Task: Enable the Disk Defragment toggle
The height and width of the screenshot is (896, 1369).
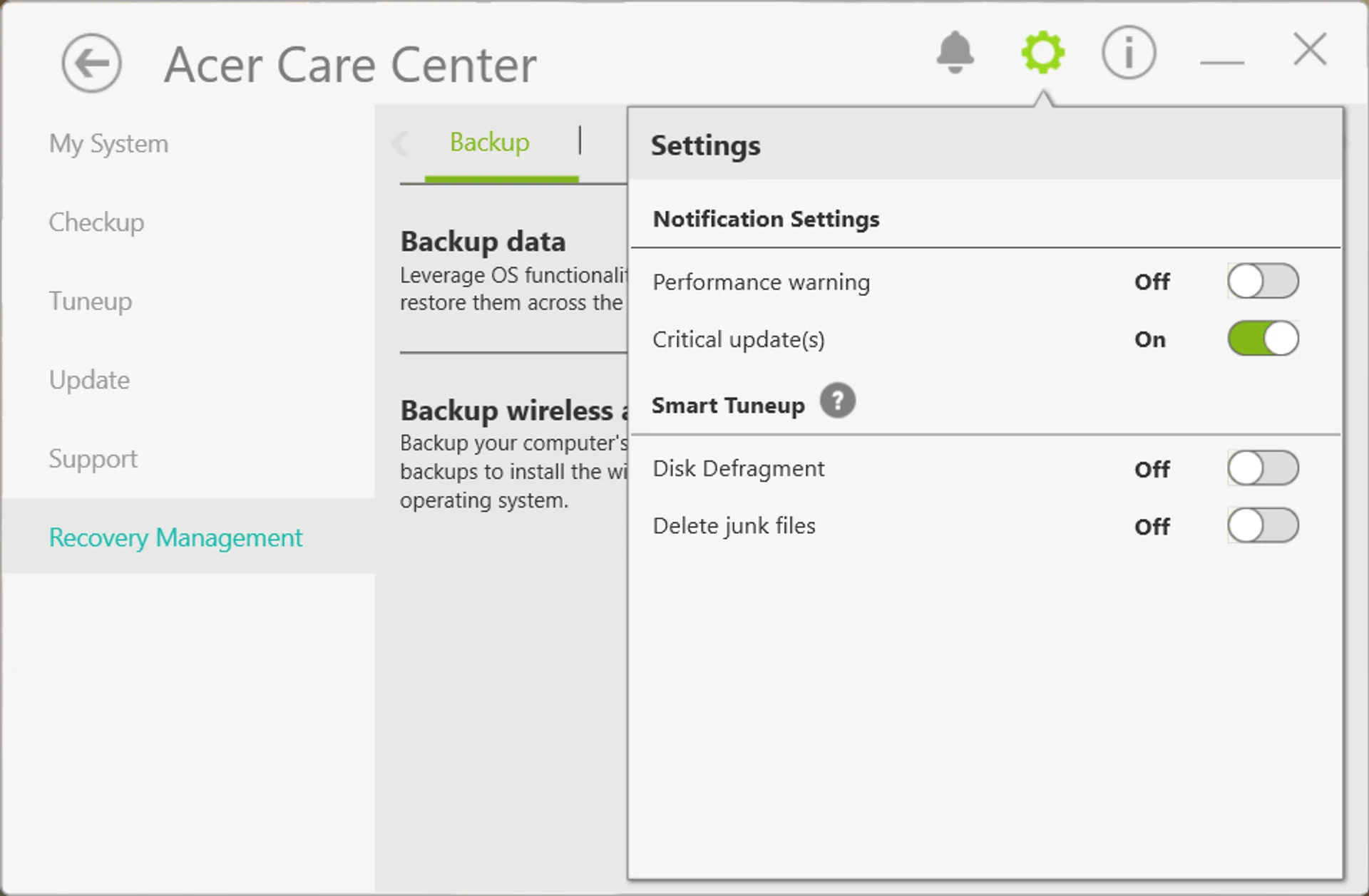Action: pos(1263,468)
